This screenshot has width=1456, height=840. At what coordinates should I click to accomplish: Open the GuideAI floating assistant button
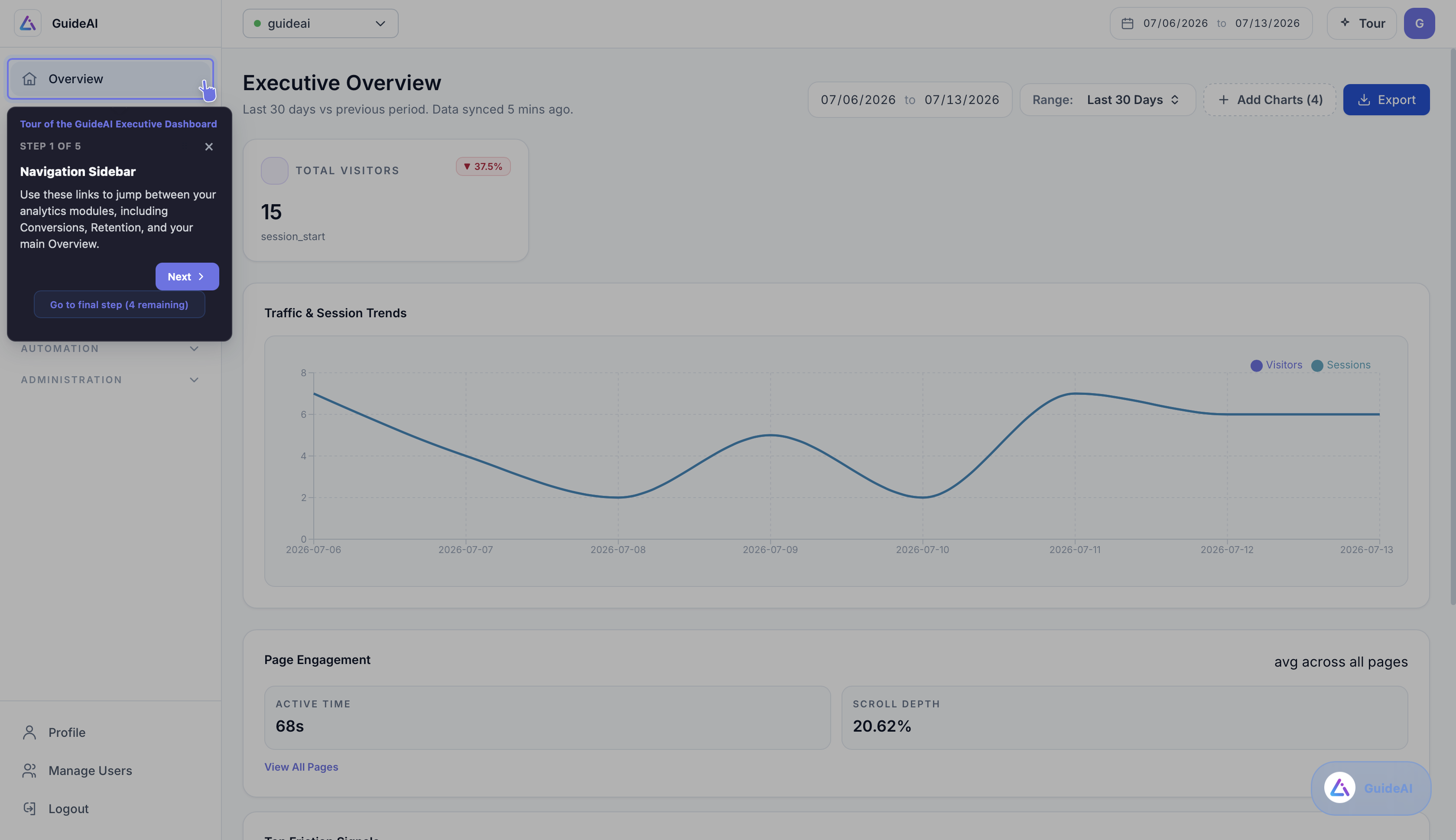click(x=1371, y=788)
